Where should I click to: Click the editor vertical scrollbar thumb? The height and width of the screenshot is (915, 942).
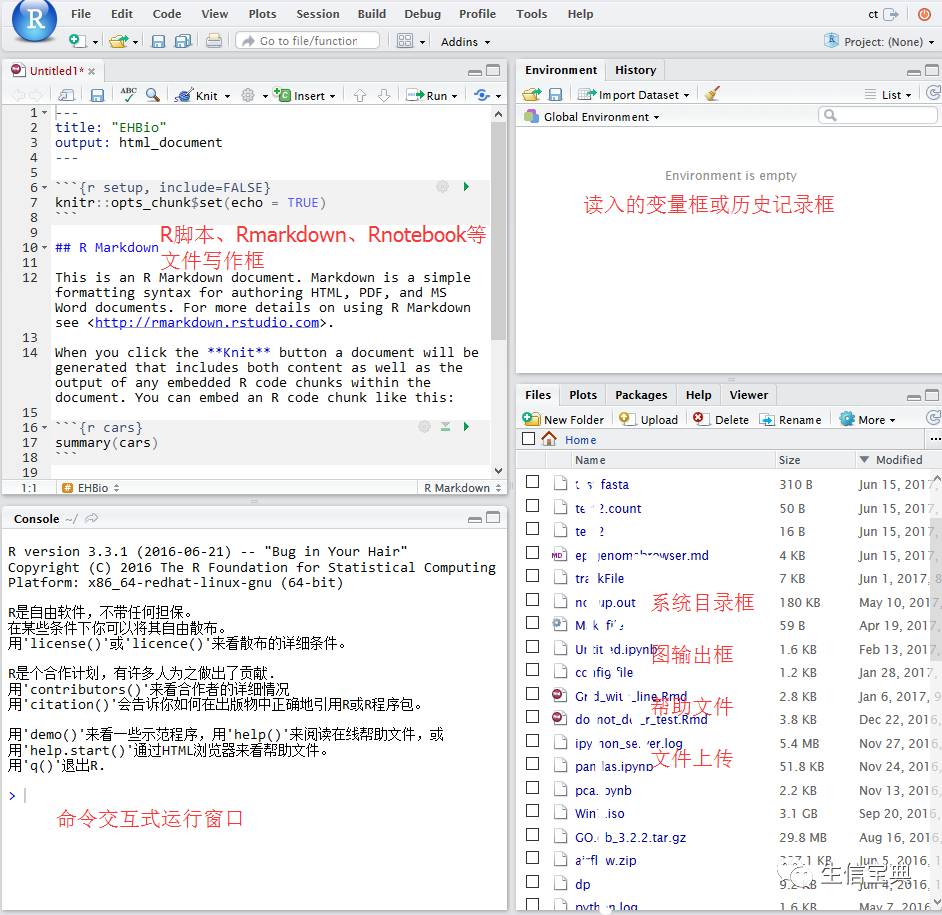(x=498, y=231)
